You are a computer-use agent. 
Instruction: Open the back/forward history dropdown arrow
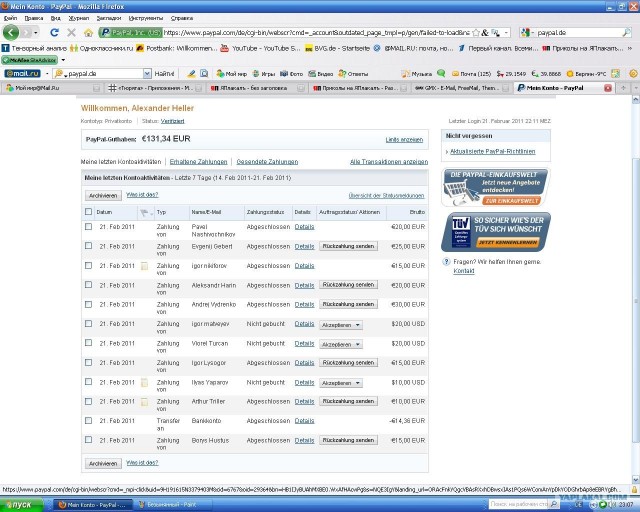click(x=36, y=33)
